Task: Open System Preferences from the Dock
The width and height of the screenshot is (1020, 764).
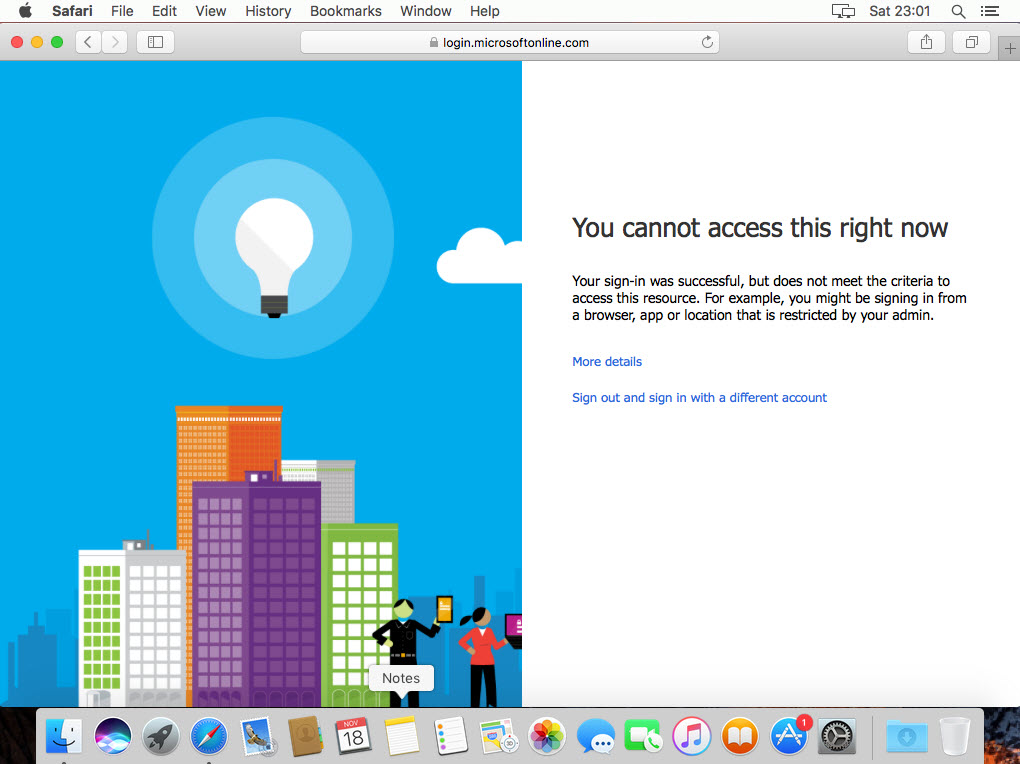Action: pyautogui.click(x=837, y=737)
